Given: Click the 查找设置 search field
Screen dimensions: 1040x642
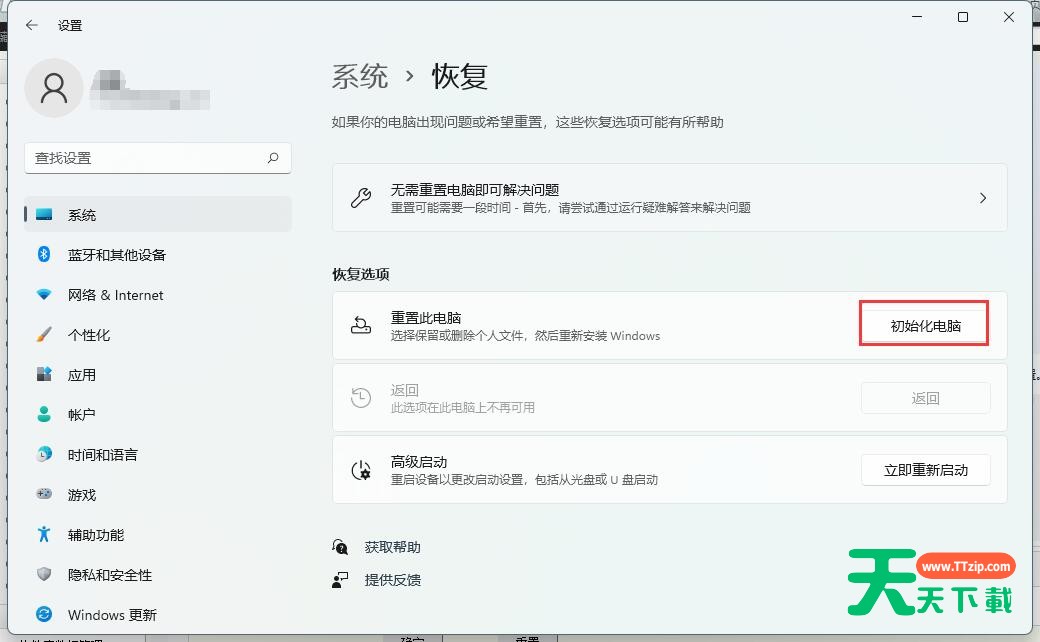Looking at the screenshot, I should pos(145,158).
